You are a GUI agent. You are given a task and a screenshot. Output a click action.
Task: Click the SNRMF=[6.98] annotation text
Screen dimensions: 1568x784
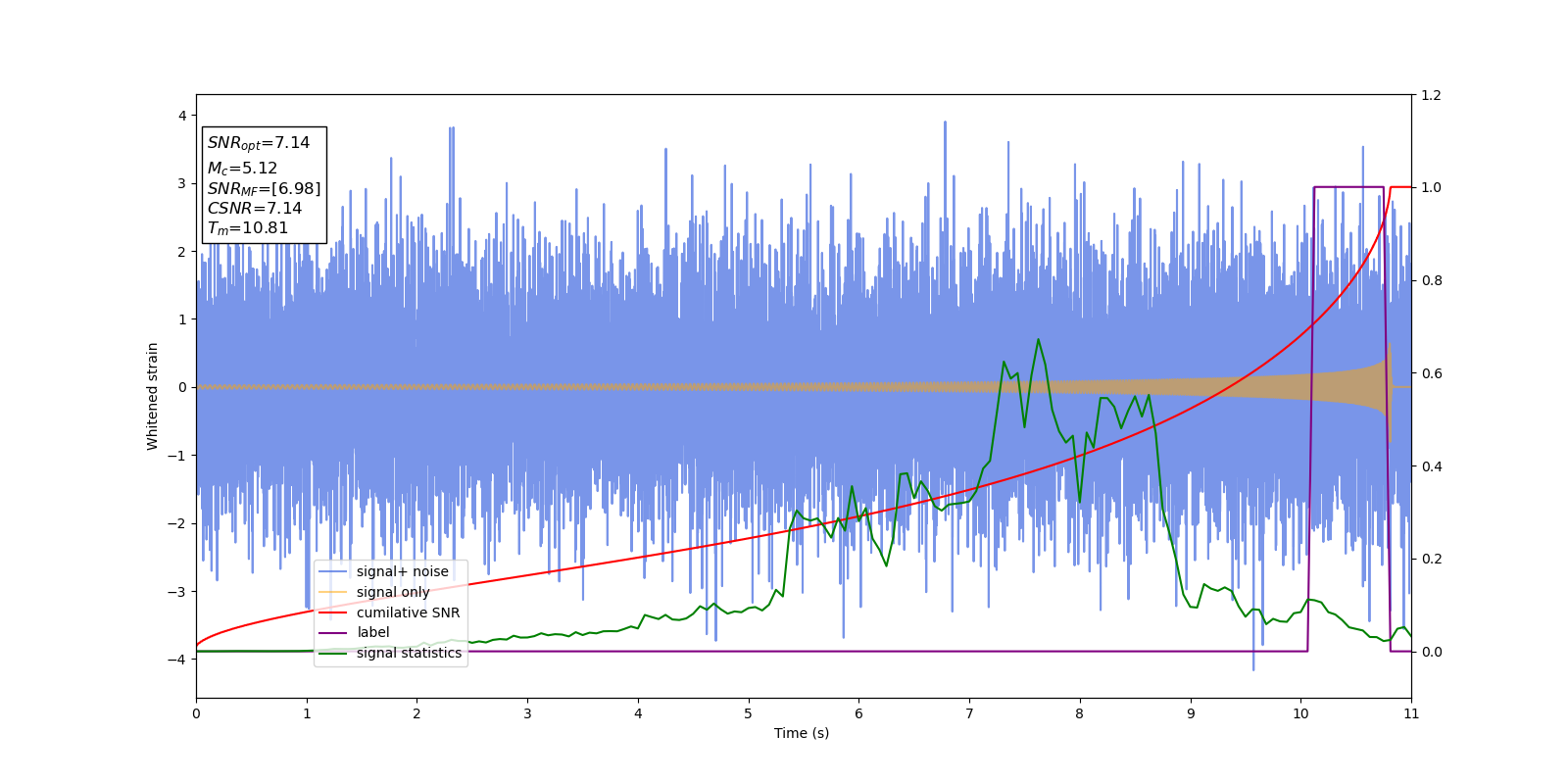click(x=264, y=188)
